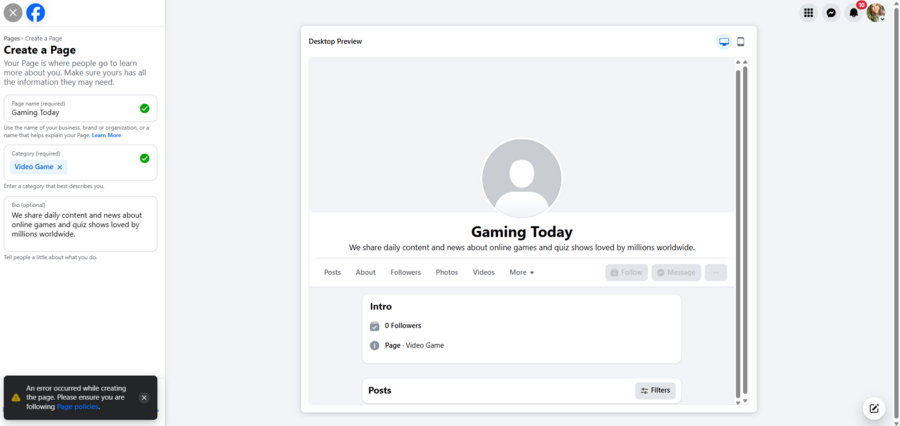Click the Intro heading
900x426 pixels.
click(381, 307)
